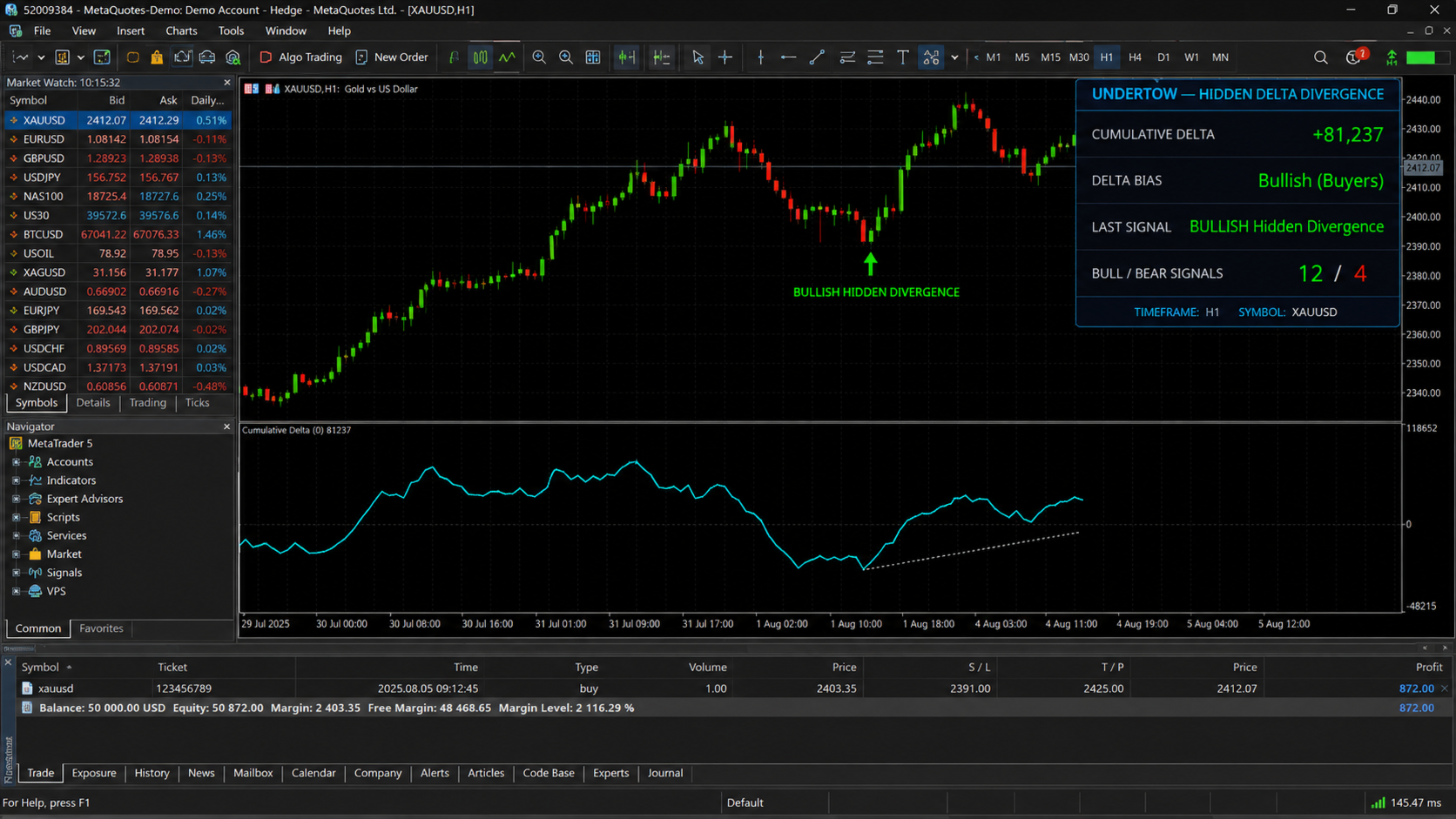This screenshot has height=819, width=1456.
Task: Switch Market Watch to Ticks tab
Action: tap(197, 403)
